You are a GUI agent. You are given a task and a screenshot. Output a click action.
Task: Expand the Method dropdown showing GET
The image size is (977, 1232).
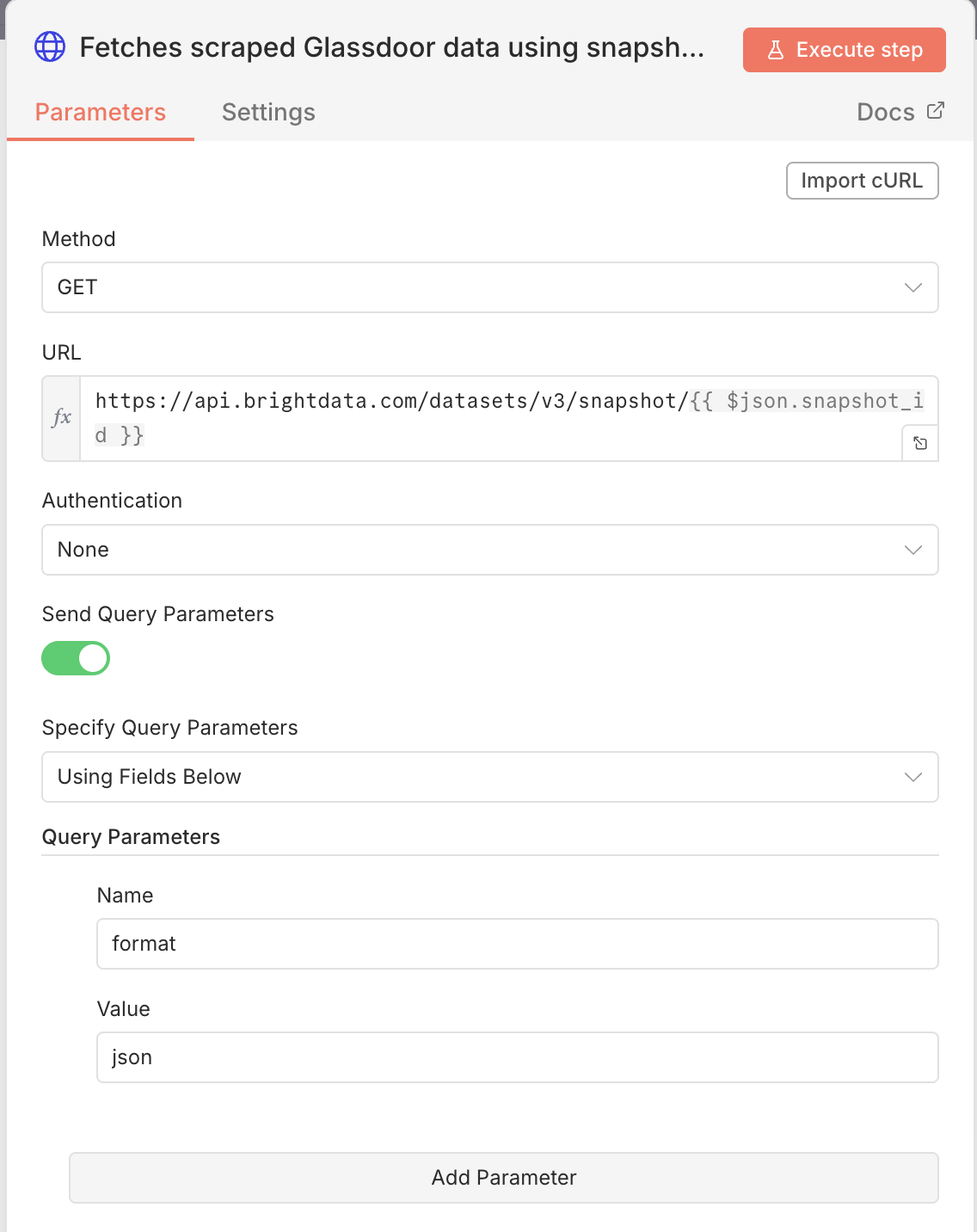point(489,287)
